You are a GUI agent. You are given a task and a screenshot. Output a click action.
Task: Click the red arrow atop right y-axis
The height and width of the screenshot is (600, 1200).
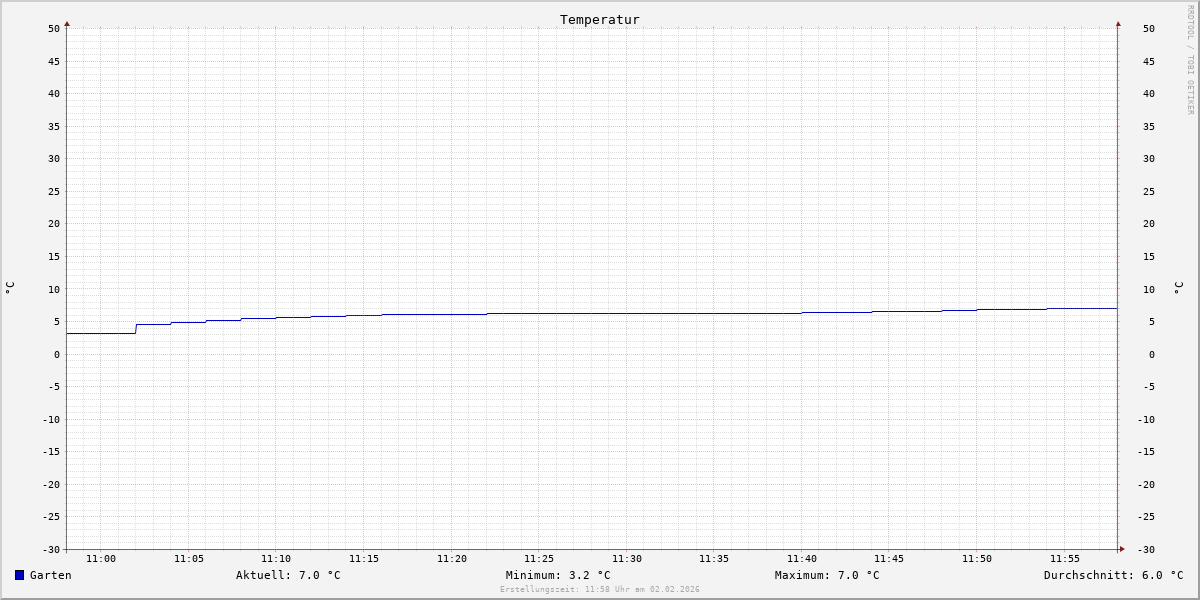pos(1118,23)
